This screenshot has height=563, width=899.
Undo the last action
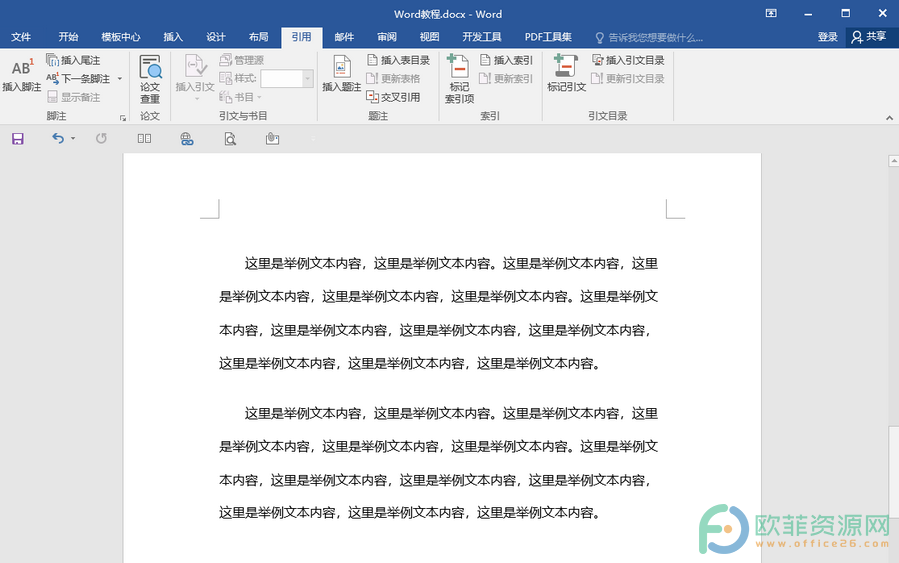(x=58, y=138)
